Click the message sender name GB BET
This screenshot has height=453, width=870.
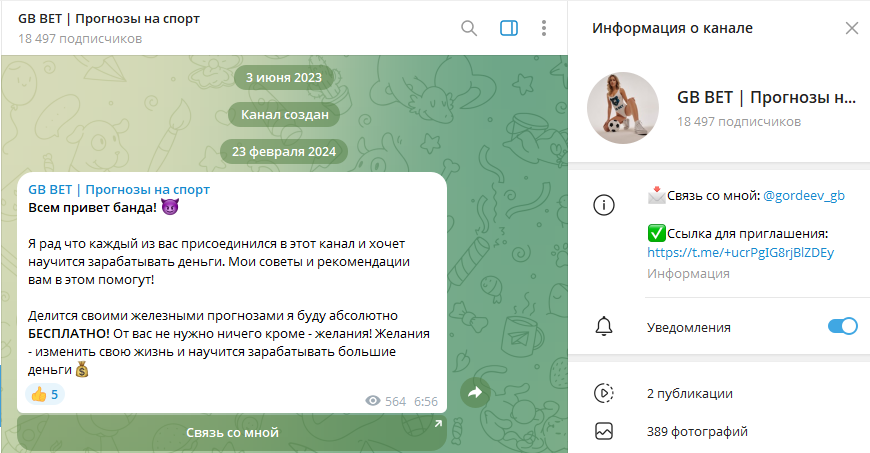coord(119,190)
